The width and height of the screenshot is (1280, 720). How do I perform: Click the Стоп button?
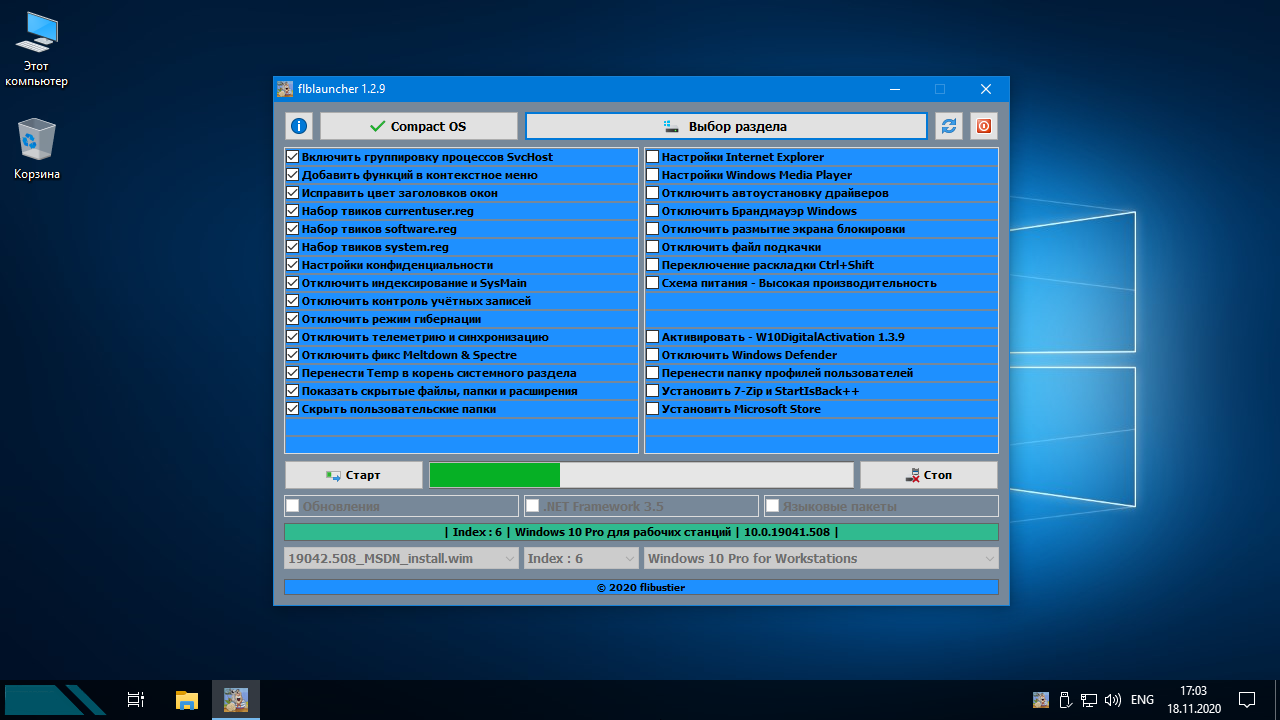(x=929, y=475)
